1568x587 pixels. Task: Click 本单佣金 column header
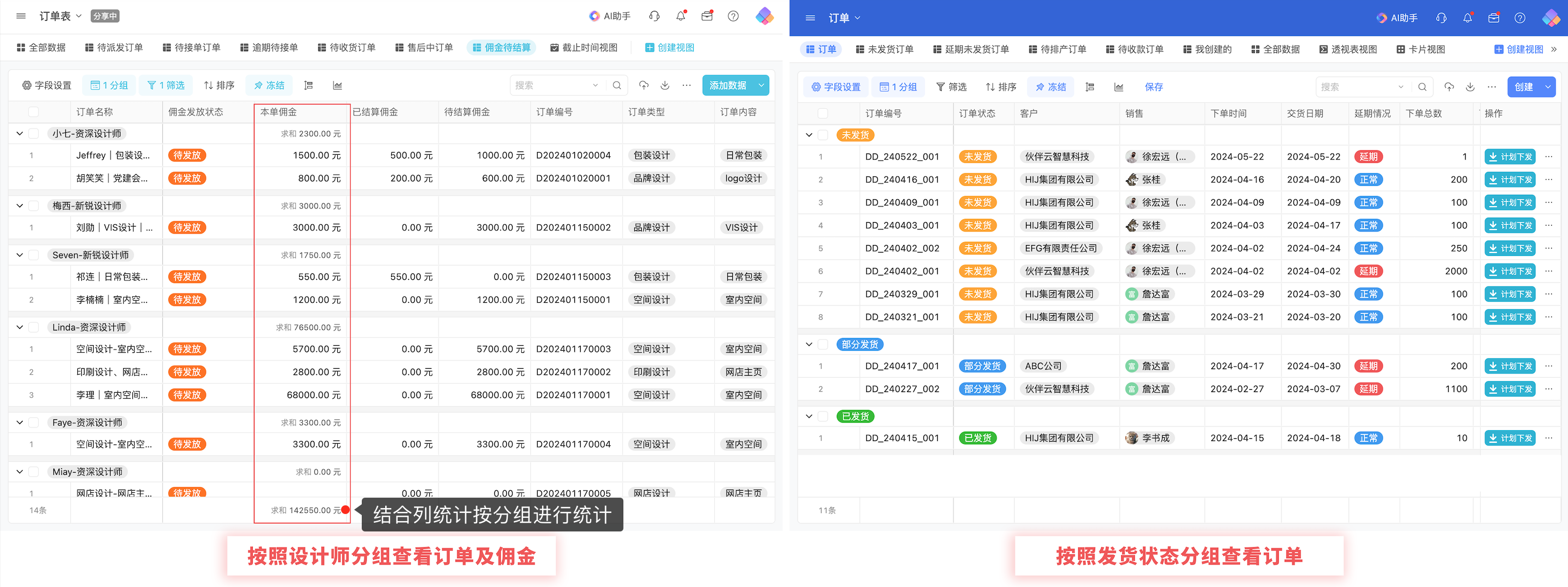point(301,112)
